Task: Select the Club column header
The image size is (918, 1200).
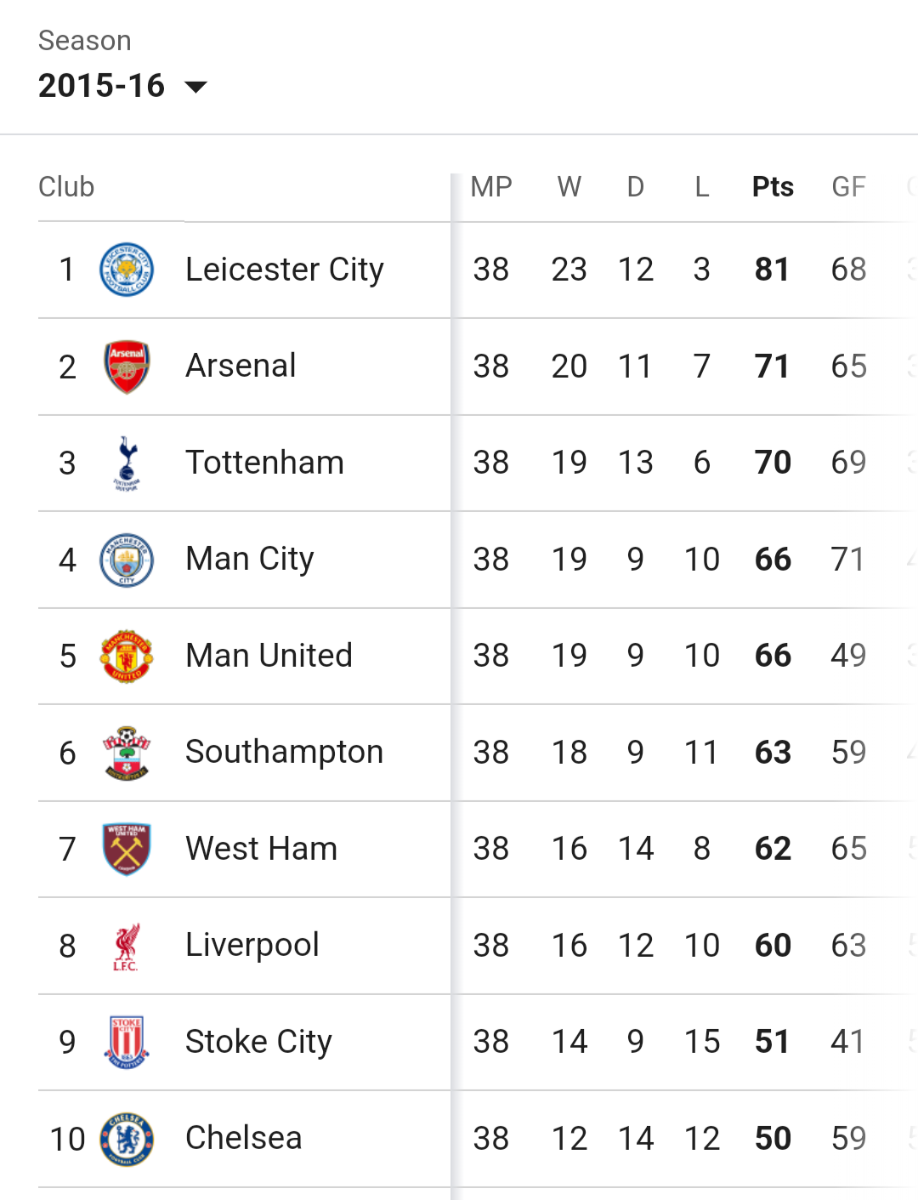Action: click(x=66, y=187)
